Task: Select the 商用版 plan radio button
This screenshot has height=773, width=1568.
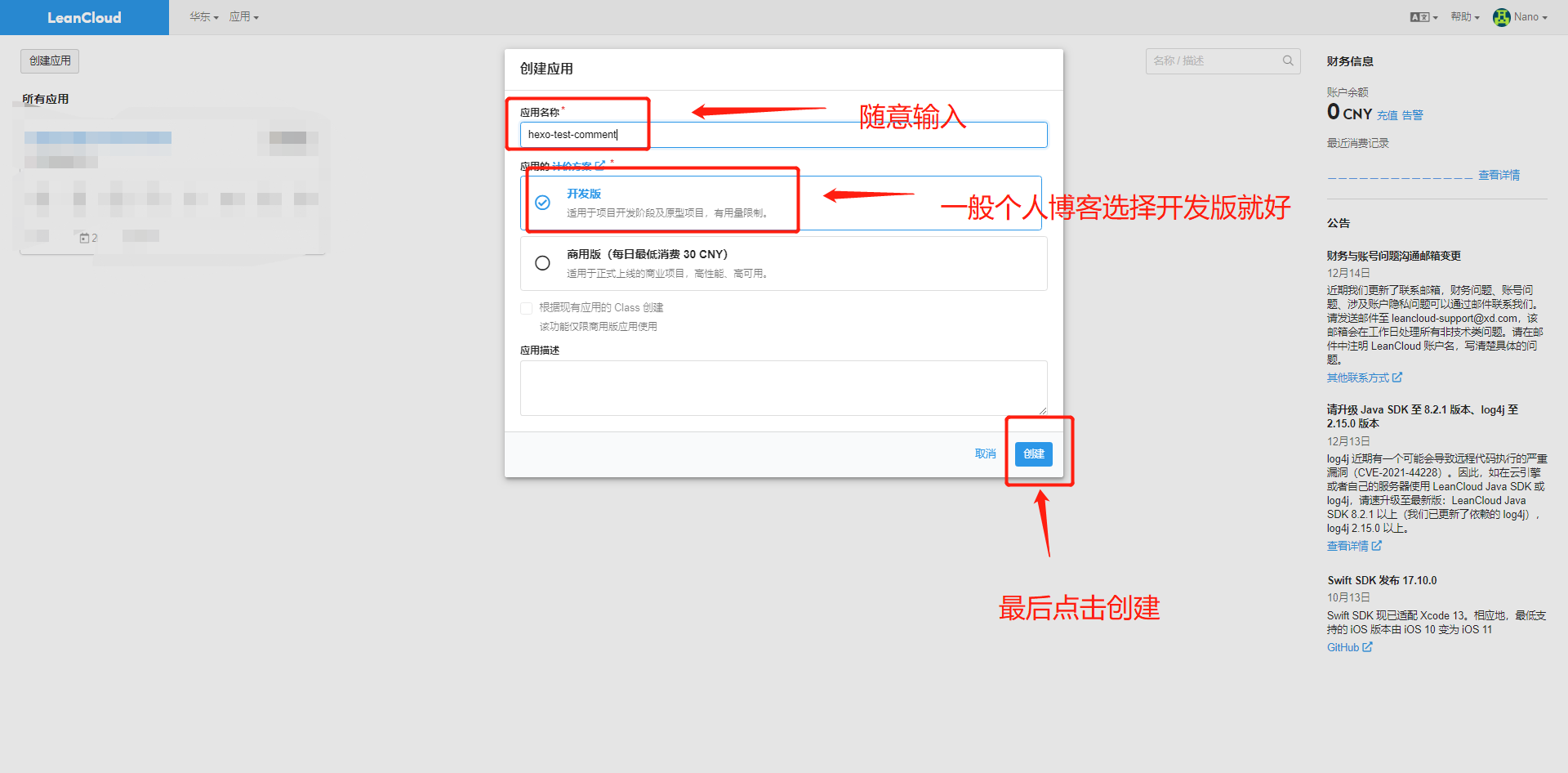Action: 542,263
